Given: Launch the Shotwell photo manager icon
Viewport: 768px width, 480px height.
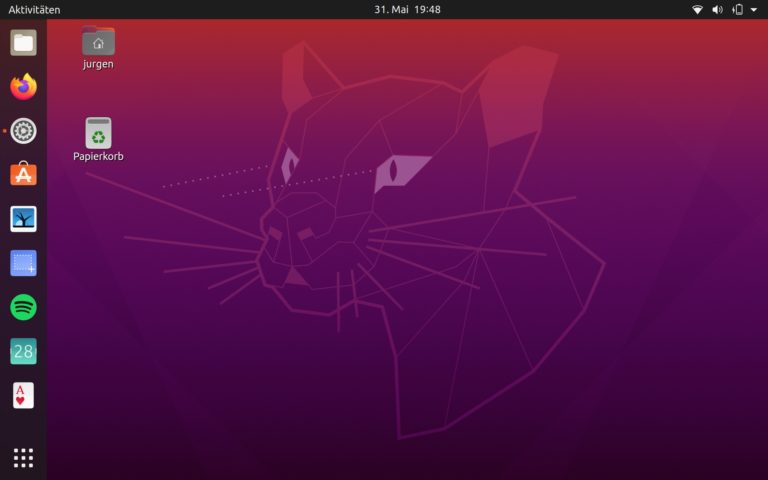Looking at the screenshot, I should click(23, 219).
